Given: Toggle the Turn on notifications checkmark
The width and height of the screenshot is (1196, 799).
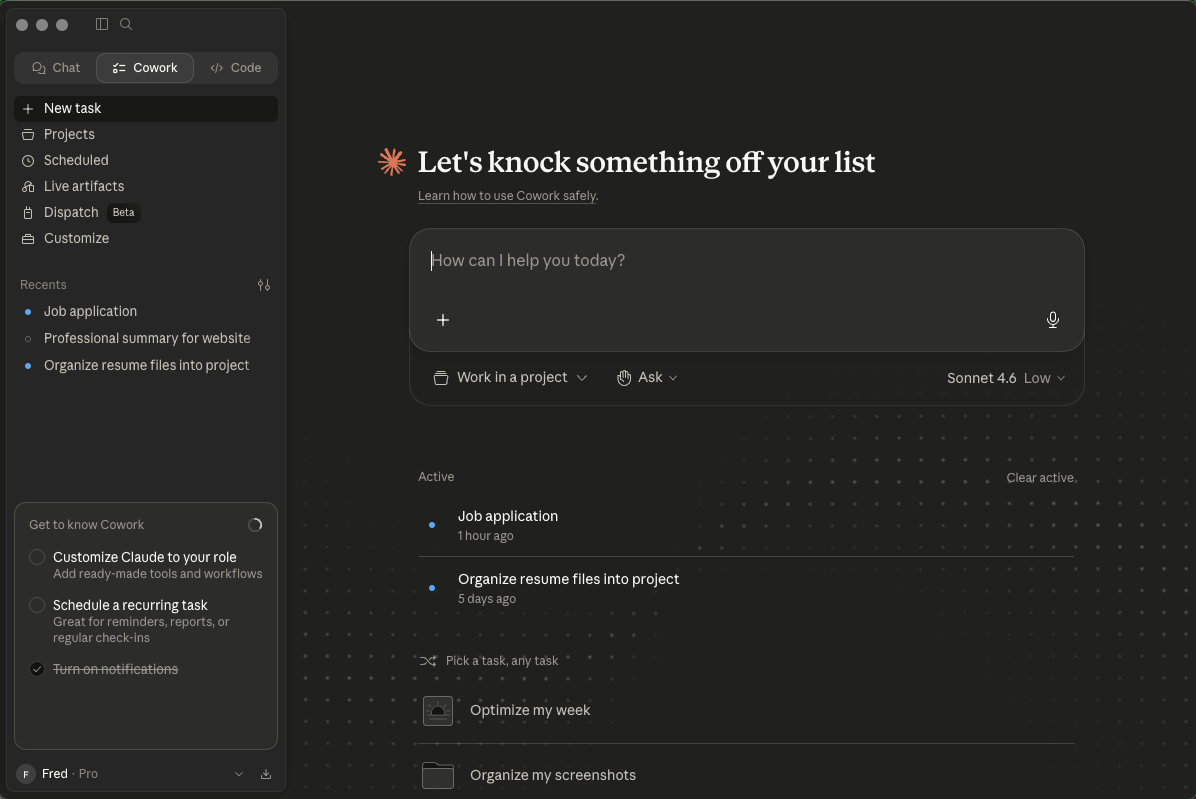Looking at the screenshot, I should (x=37, y=669).
